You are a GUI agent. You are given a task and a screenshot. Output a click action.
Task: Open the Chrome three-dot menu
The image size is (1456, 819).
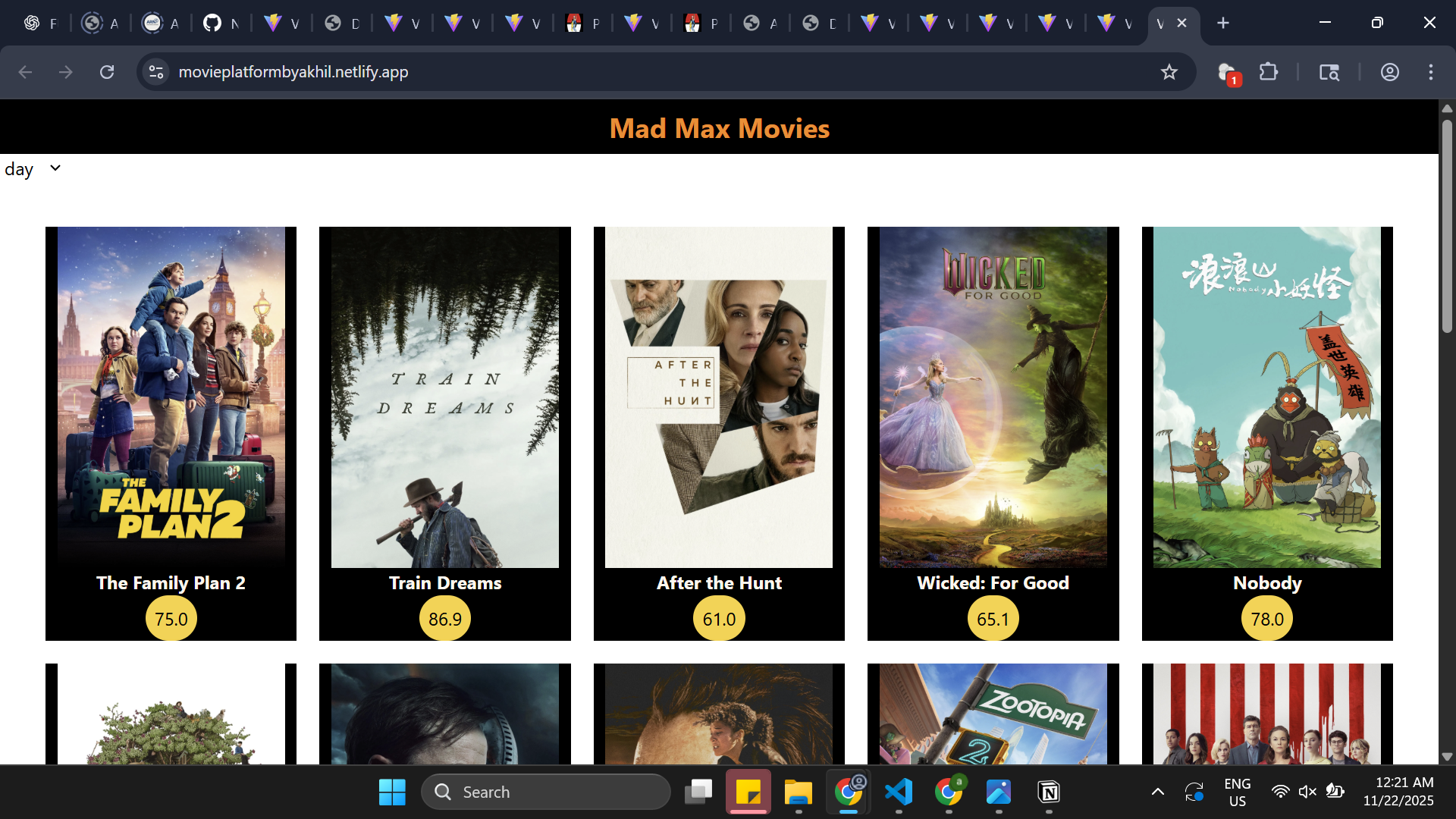(1432, 72)
